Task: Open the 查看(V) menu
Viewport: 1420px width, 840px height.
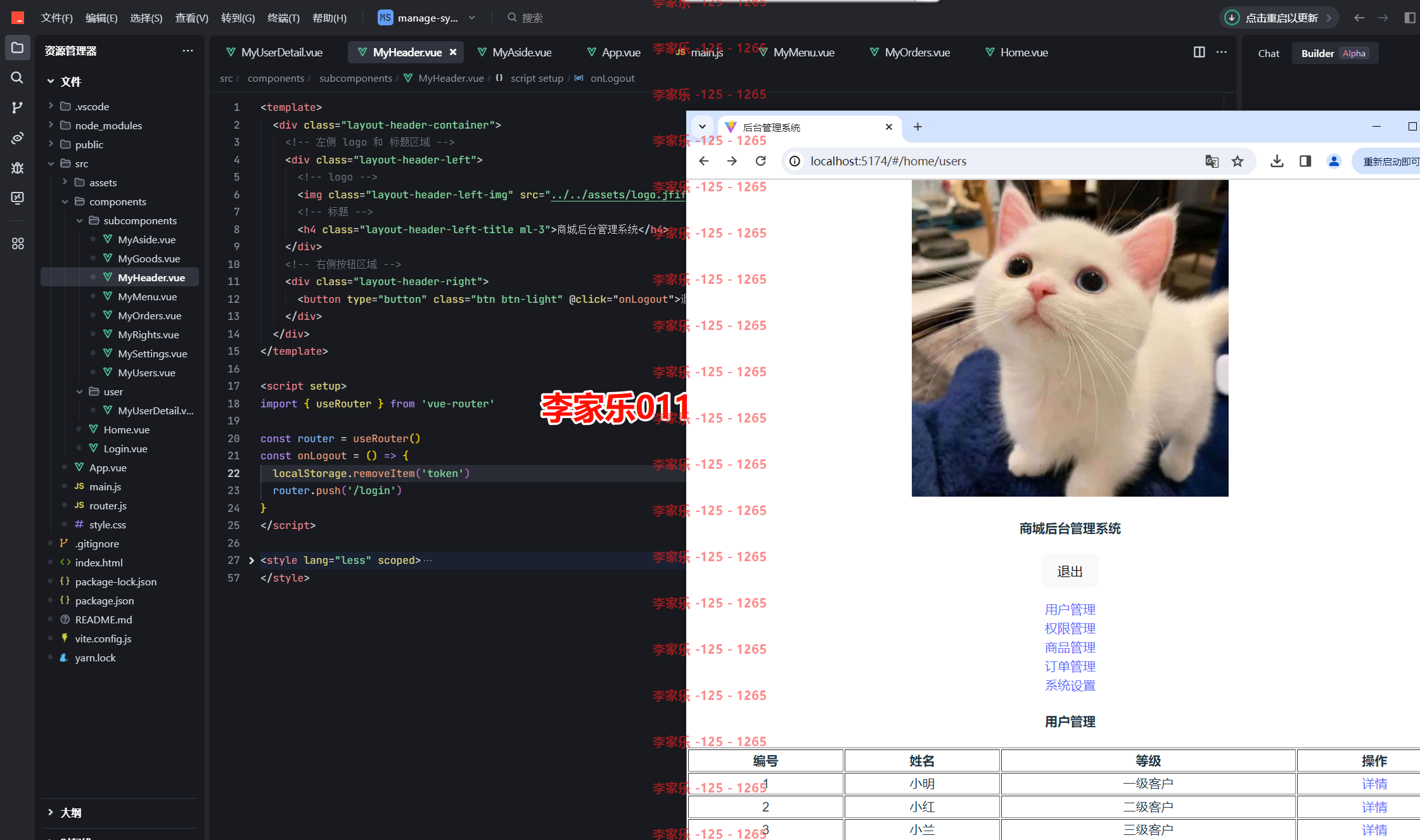Action: pyautogui.click(x=191, y=18)
